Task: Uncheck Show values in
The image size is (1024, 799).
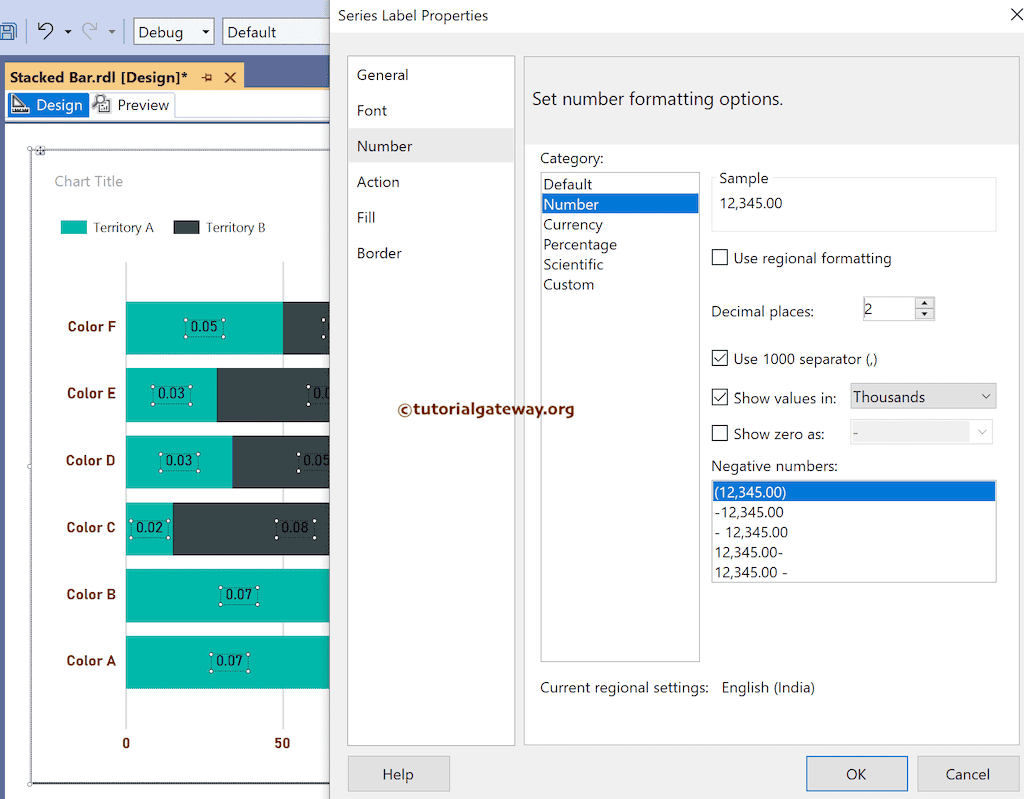Action: tap(719, 396)
